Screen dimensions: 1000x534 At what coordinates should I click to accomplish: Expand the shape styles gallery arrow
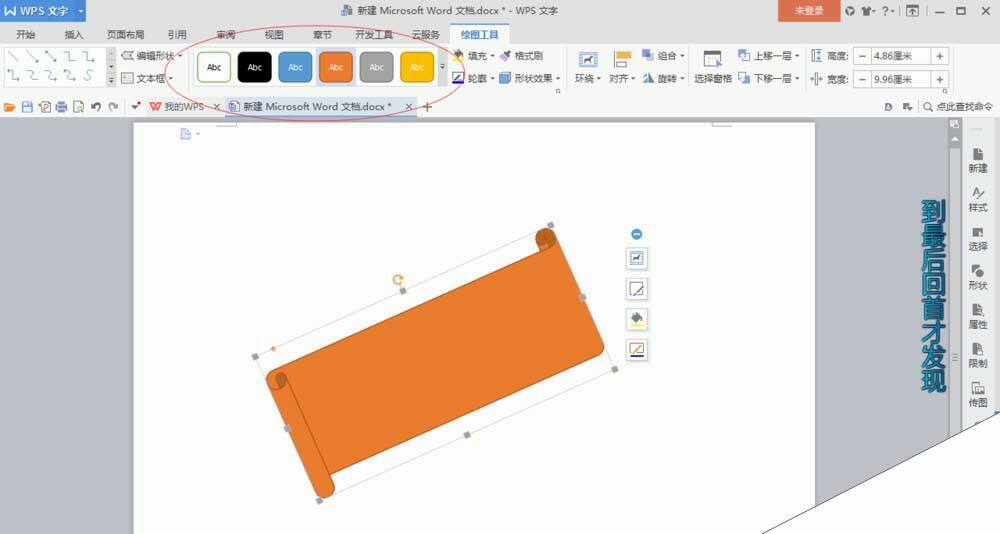(x=443, y=67)
